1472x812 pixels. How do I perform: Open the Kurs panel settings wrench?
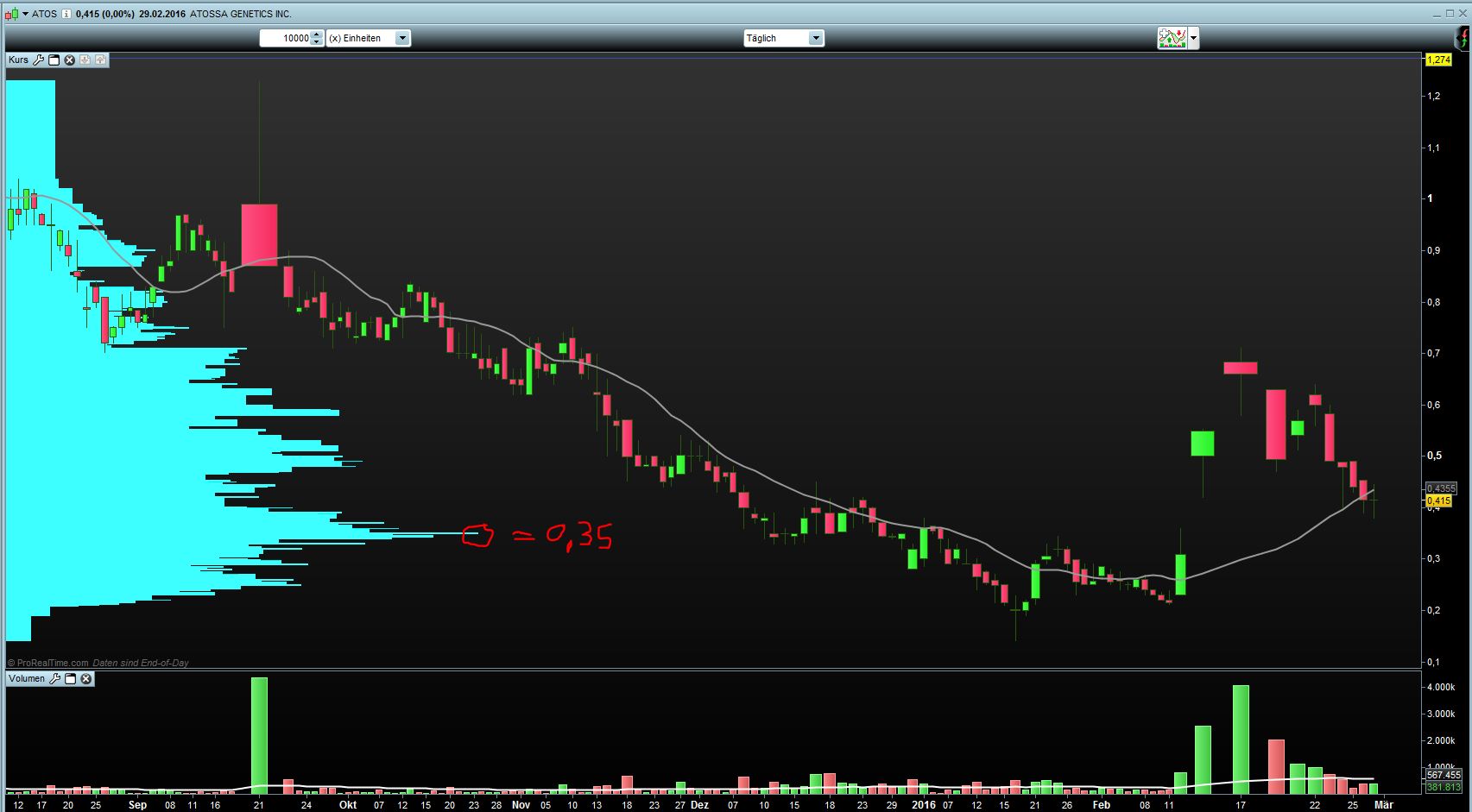(x=39, y=60)
